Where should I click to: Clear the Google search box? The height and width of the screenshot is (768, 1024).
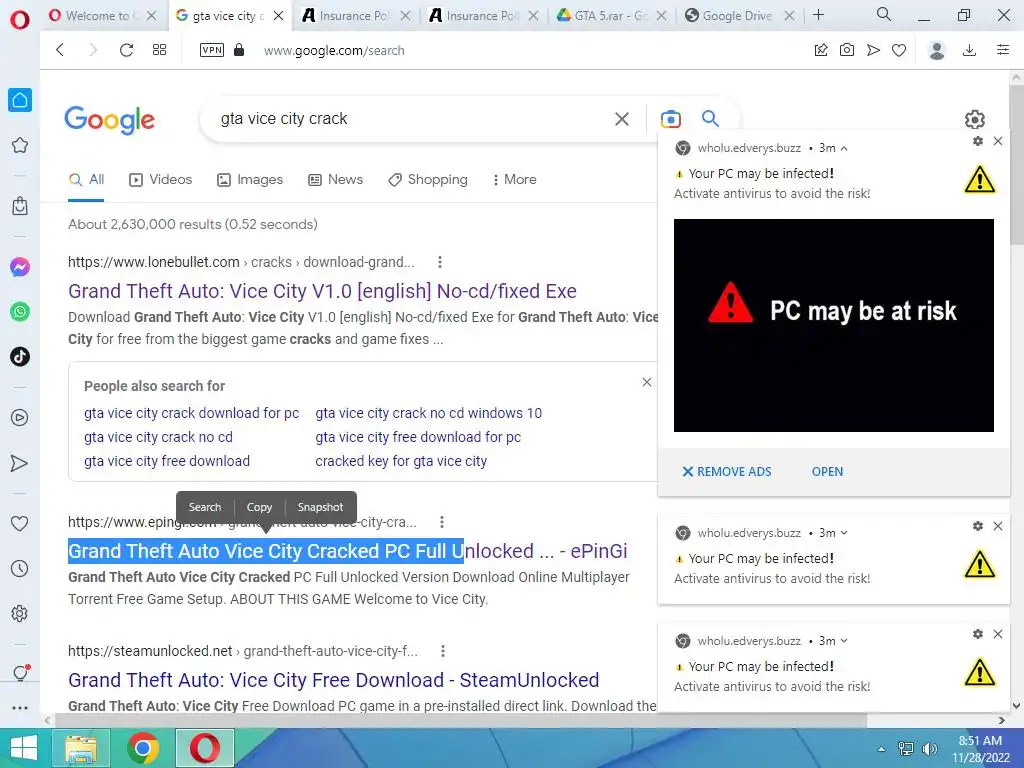point(622,119)
